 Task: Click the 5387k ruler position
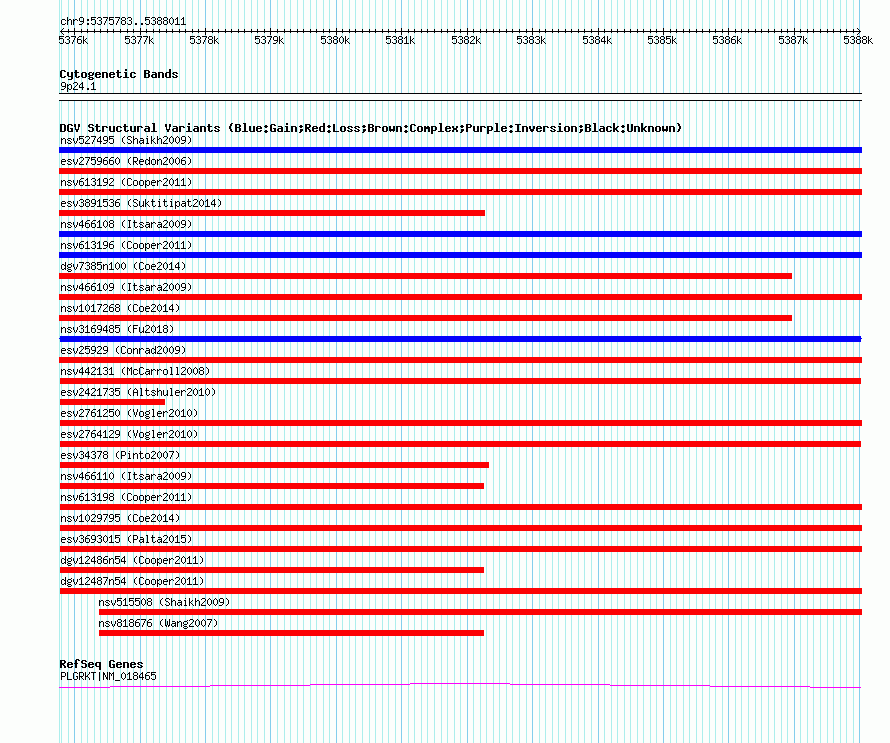tap(793, 40)
